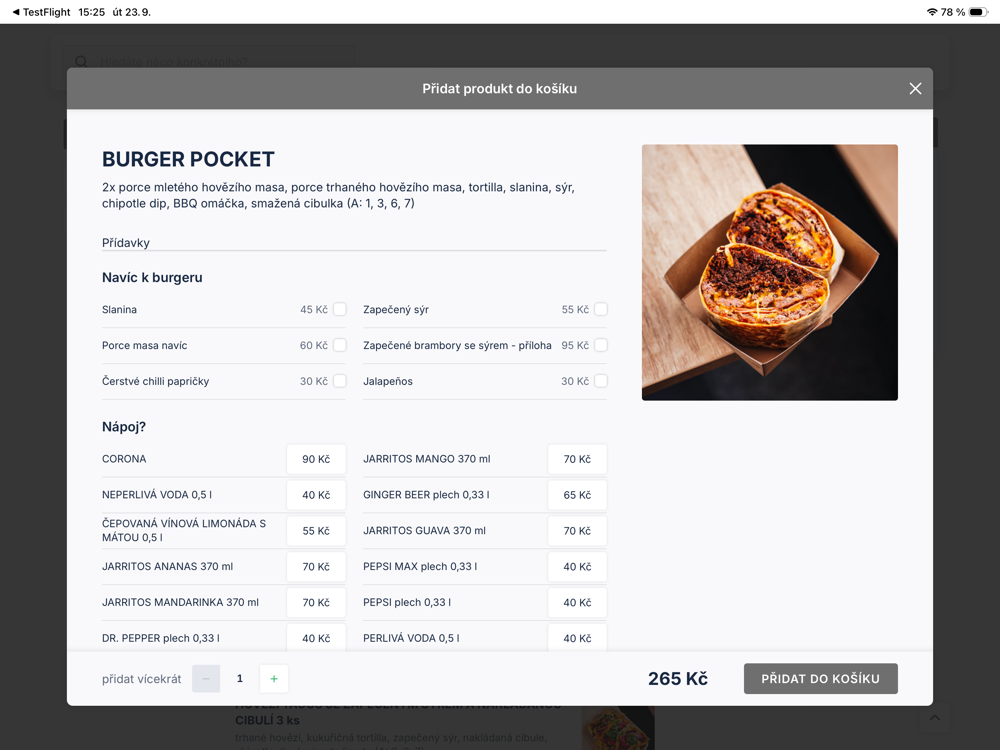The height and width of the screenshot is (750, 1000).
Task: Increase quantity with the plus button
Action: pyautogui.click(x=274, y=679)
